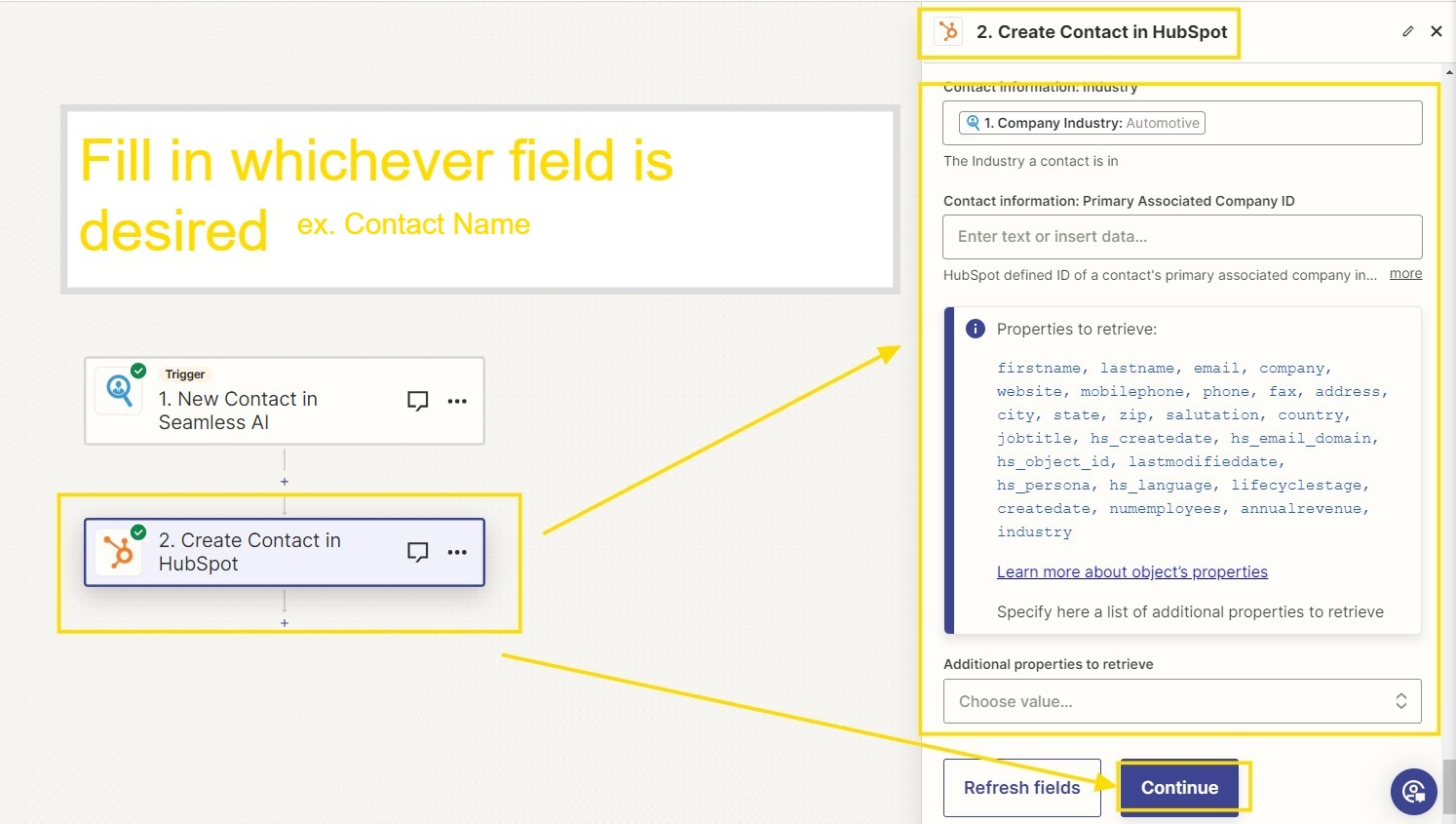Open three-dot menu on New Contact trigger step
This screenshot has height=824, width=1456.
[457, 401]
